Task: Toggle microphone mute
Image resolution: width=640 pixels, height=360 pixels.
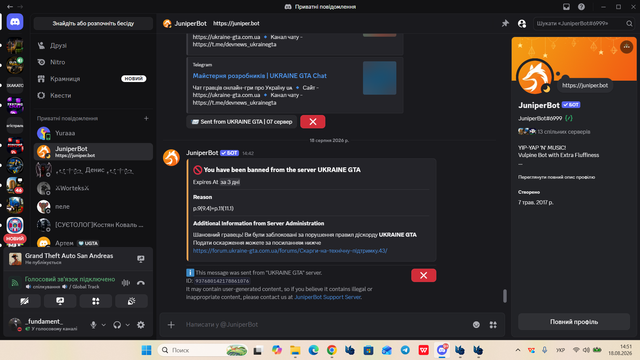Action: pyautogui.click(x=93, y=325)
